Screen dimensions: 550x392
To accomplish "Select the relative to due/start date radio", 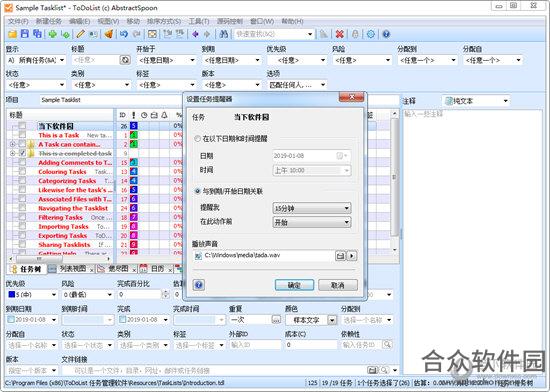I will pos(197,191).
